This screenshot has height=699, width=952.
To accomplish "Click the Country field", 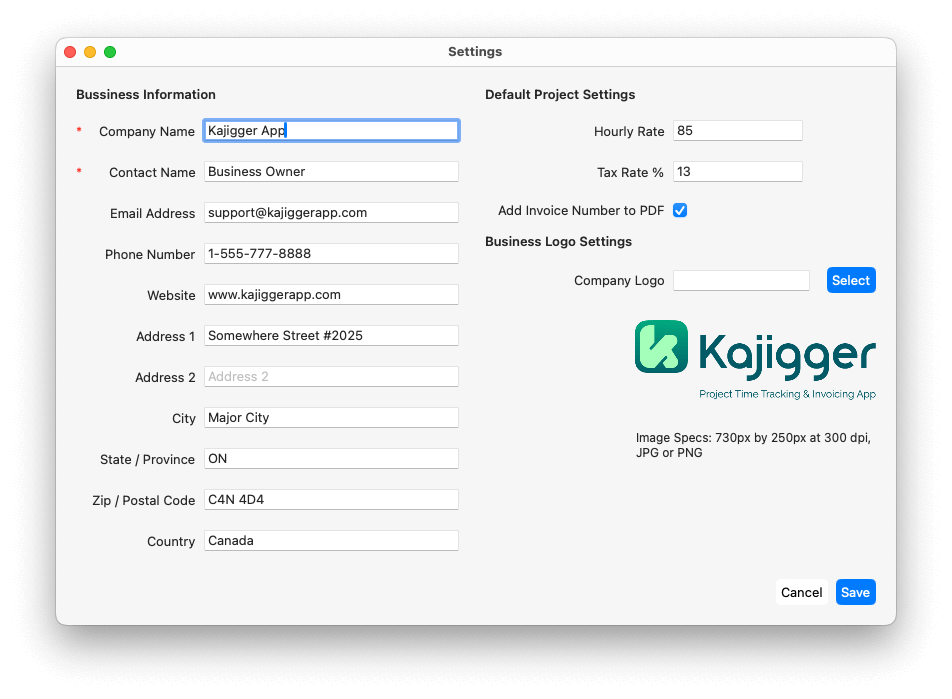I will (331, 540).
